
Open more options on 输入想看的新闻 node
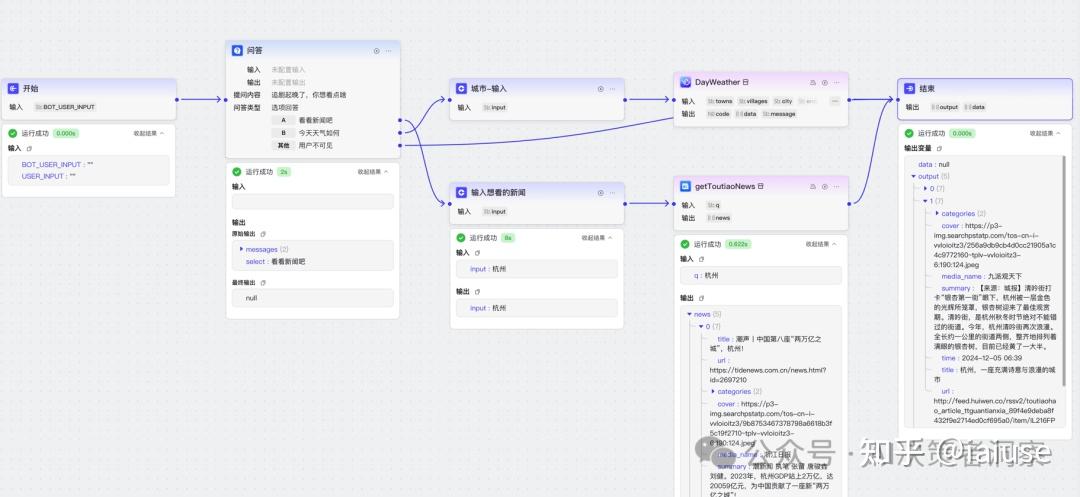(612, 193)
